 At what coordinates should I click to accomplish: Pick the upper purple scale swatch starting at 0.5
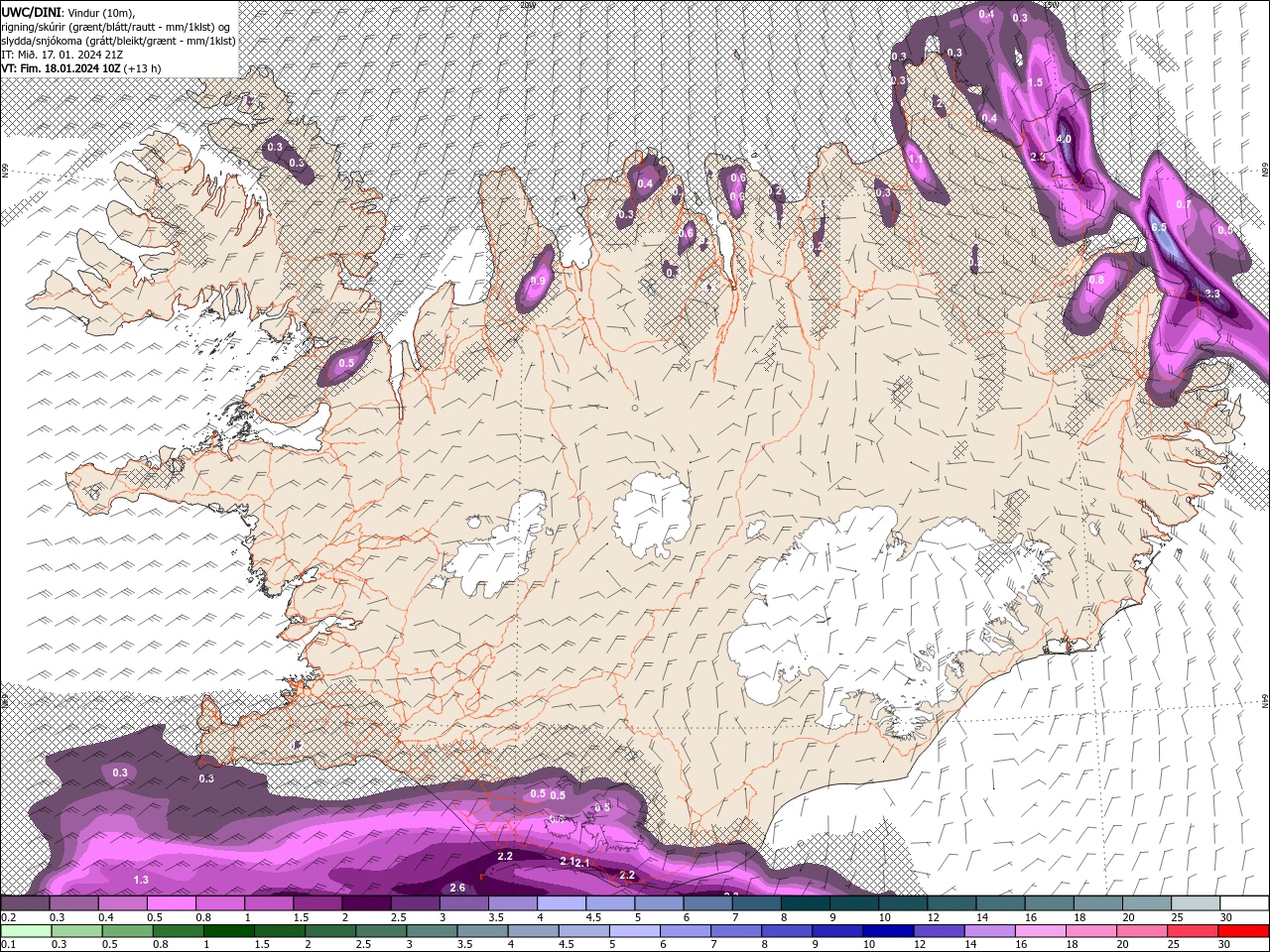(x=171, y=903)
